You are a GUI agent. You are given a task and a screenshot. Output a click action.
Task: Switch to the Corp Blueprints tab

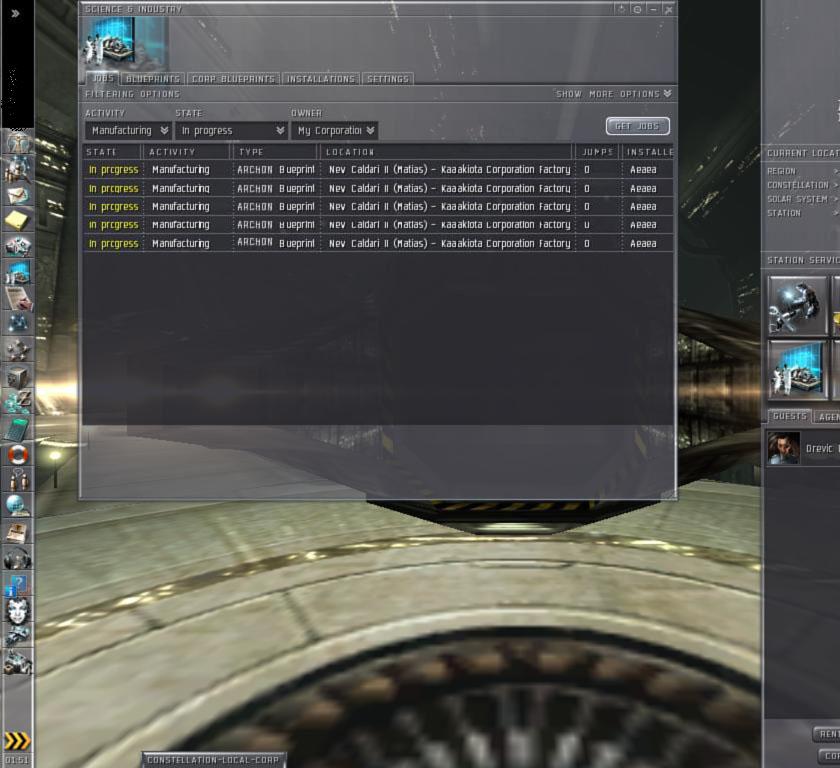233,79
